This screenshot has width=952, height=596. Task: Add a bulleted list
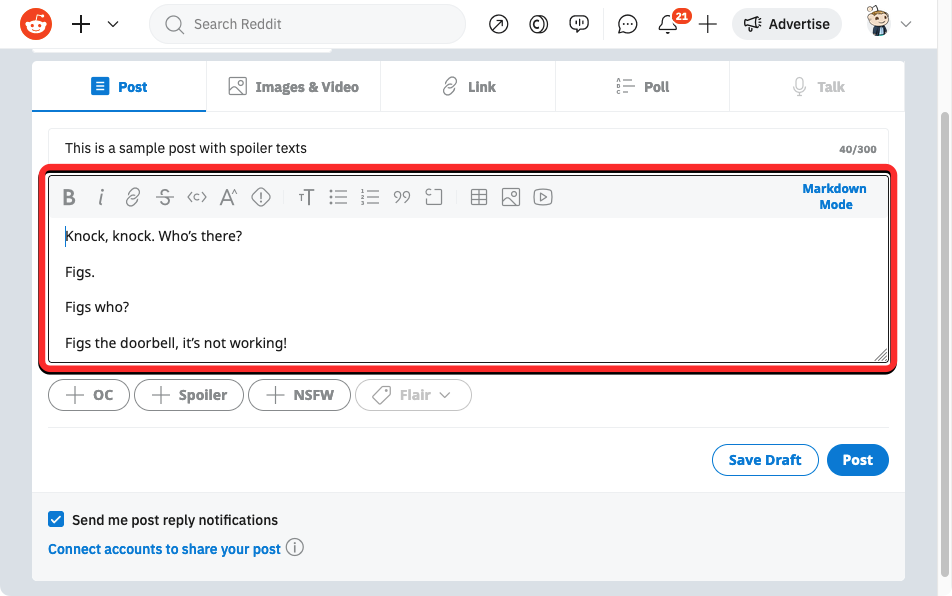[x=339, y=197]
